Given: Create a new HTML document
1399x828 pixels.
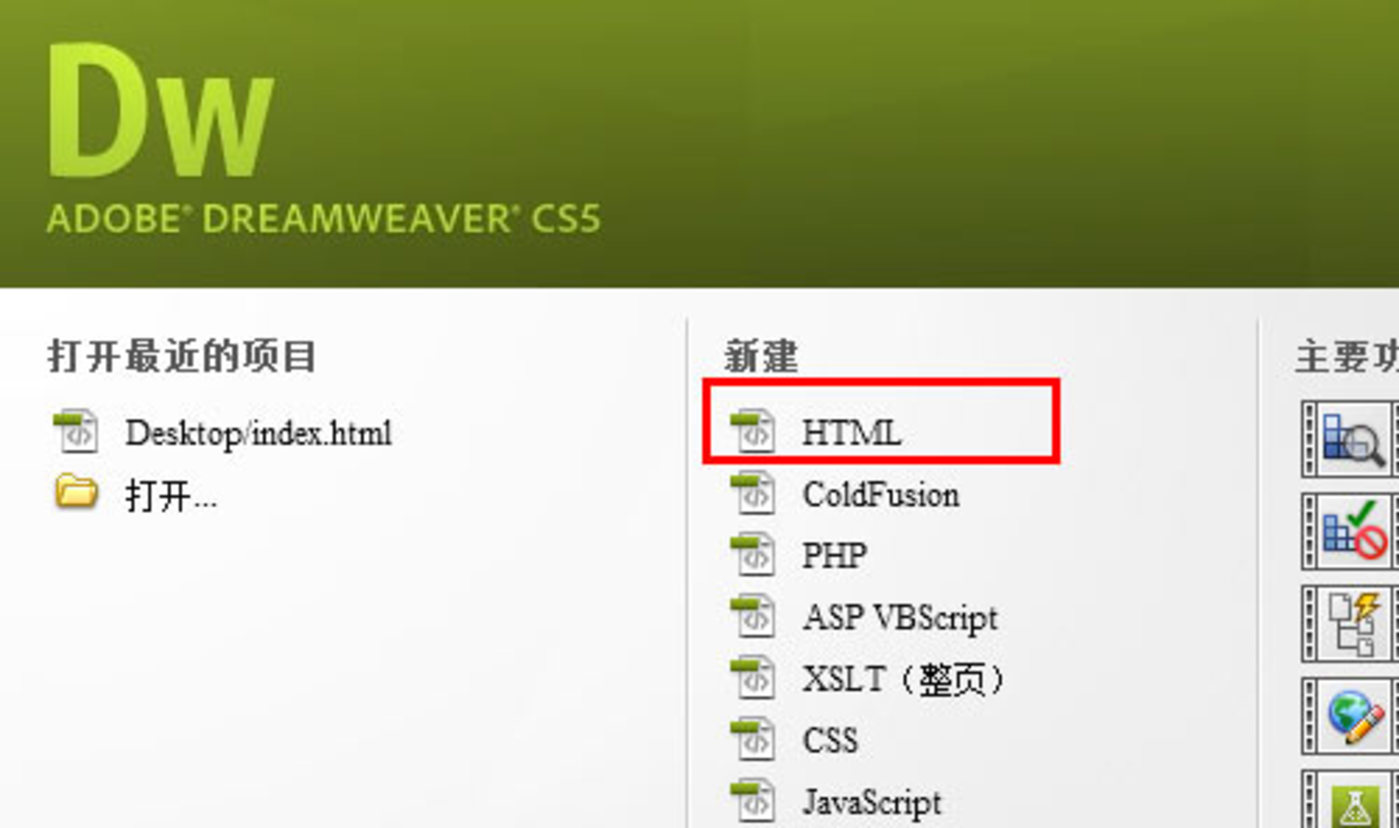Looking at the screenshot, I should [815, 432].
